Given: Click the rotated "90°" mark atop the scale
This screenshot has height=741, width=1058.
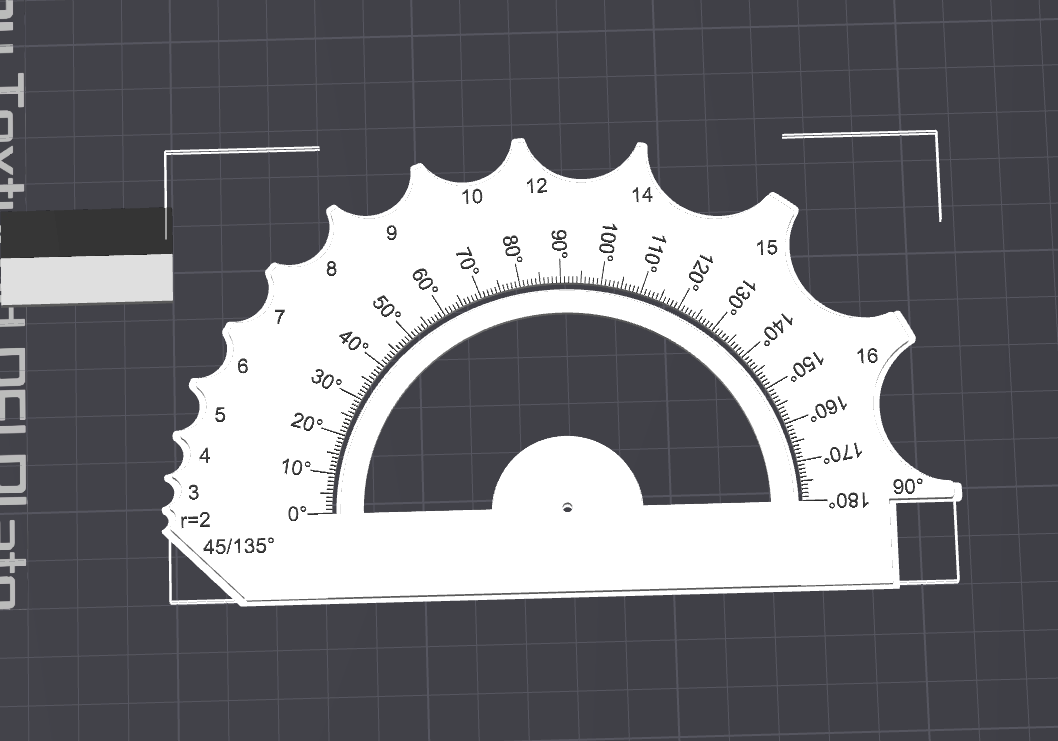Looking at the screenshot, I should tap(560, 244).
